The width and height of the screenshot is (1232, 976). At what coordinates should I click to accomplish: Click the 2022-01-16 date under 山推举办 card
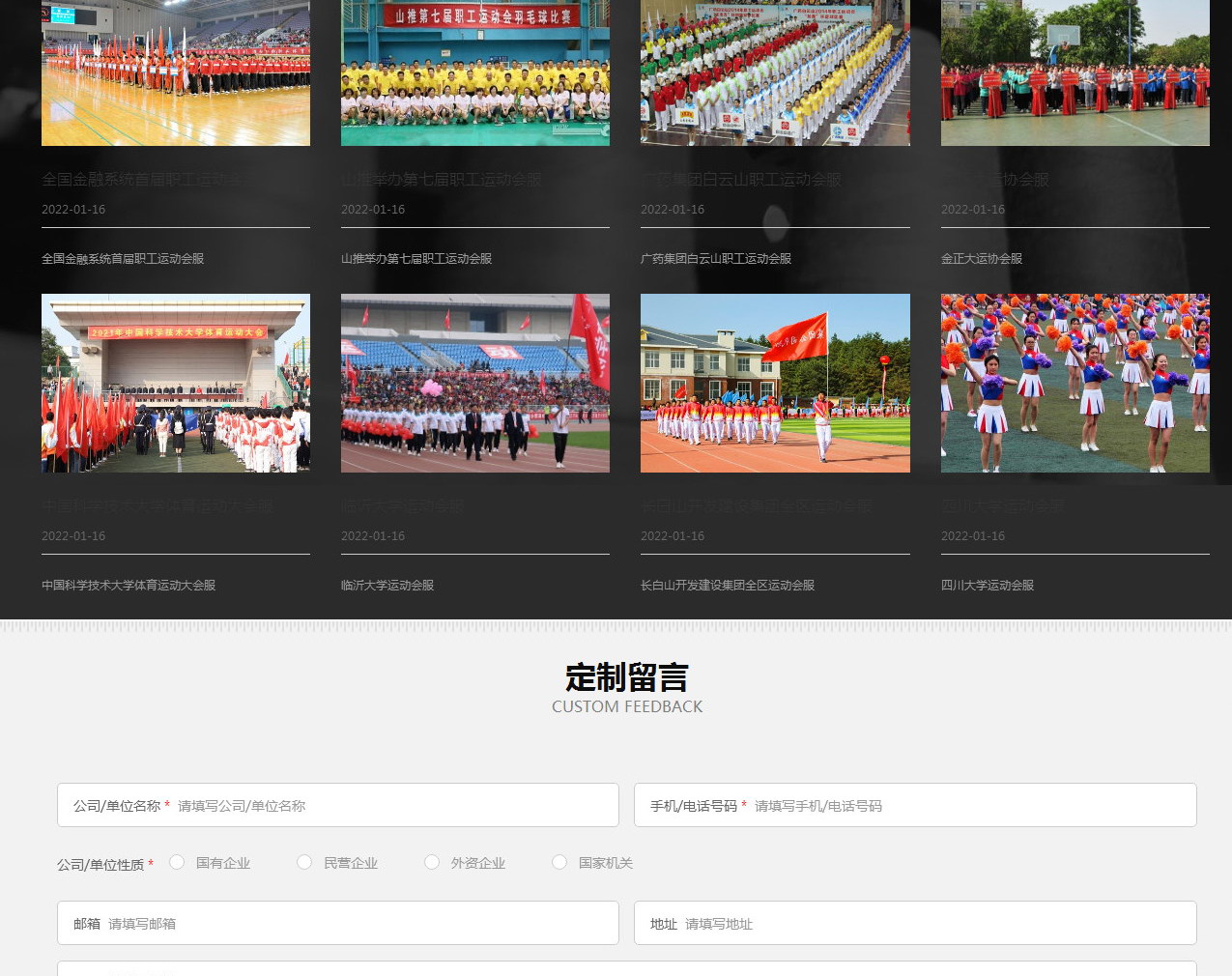point(373,210)
